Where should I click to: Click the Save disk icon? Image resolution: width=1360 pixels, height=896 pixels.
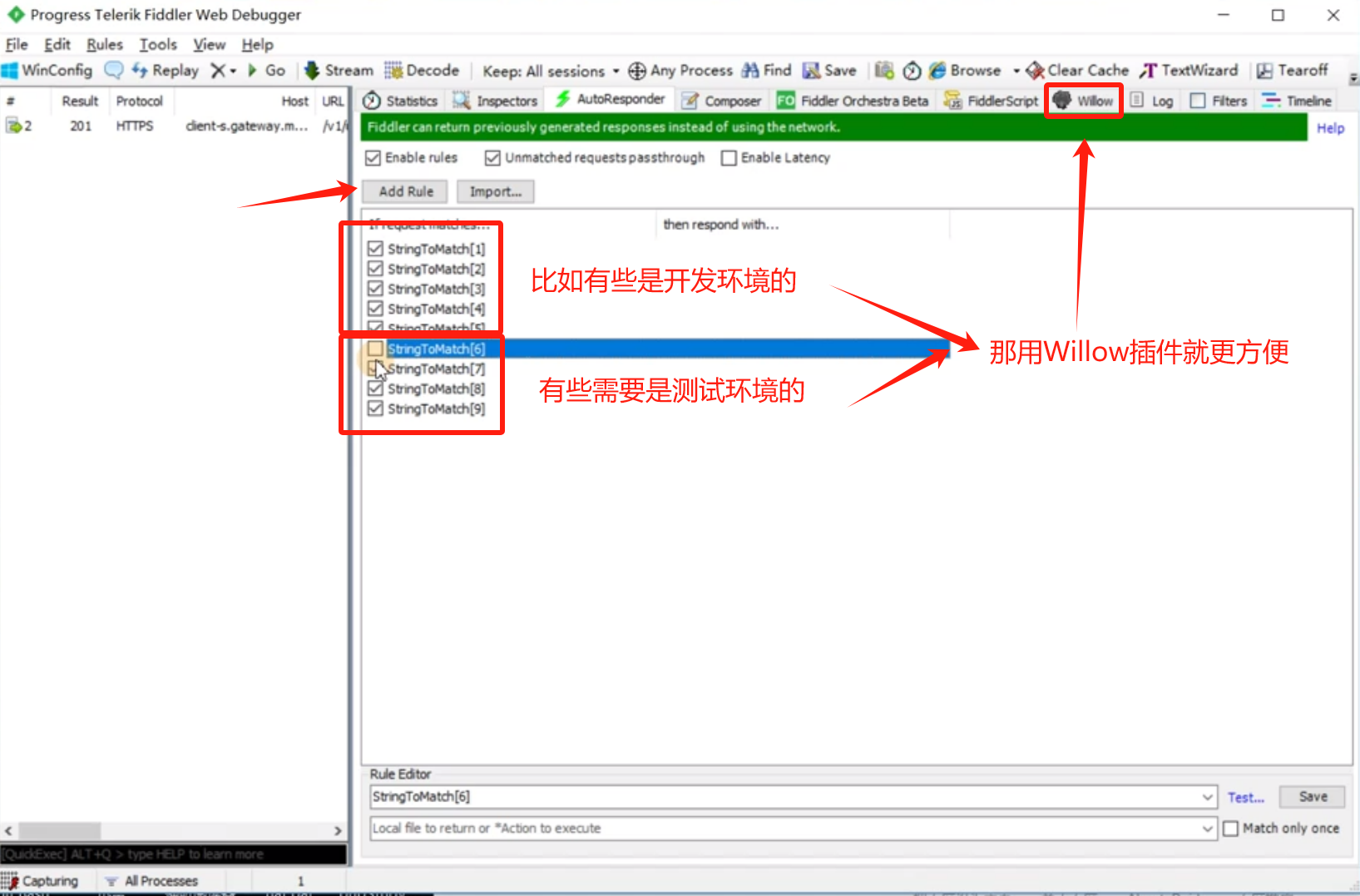(811, 71)
